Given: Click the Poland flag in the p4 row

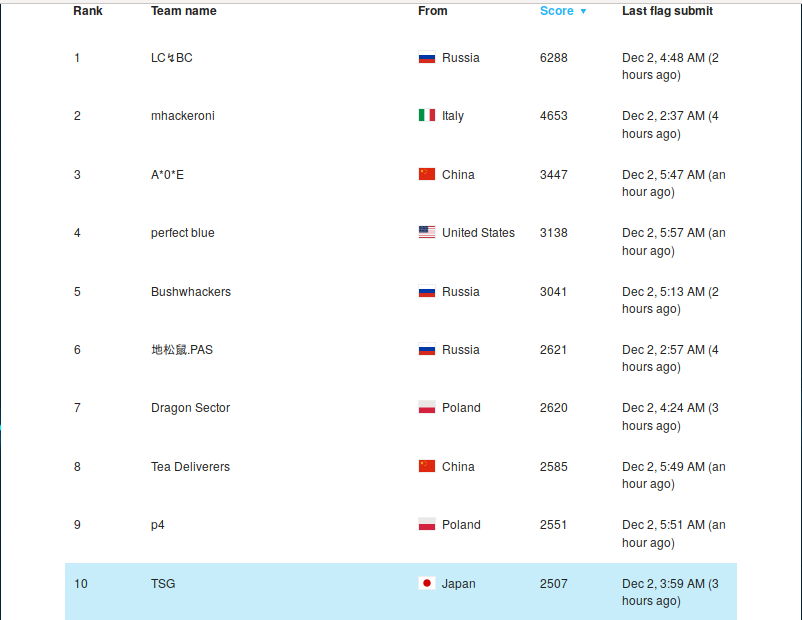Looking at the screenshot, I should pyautogui.click(x=426, y=525).
